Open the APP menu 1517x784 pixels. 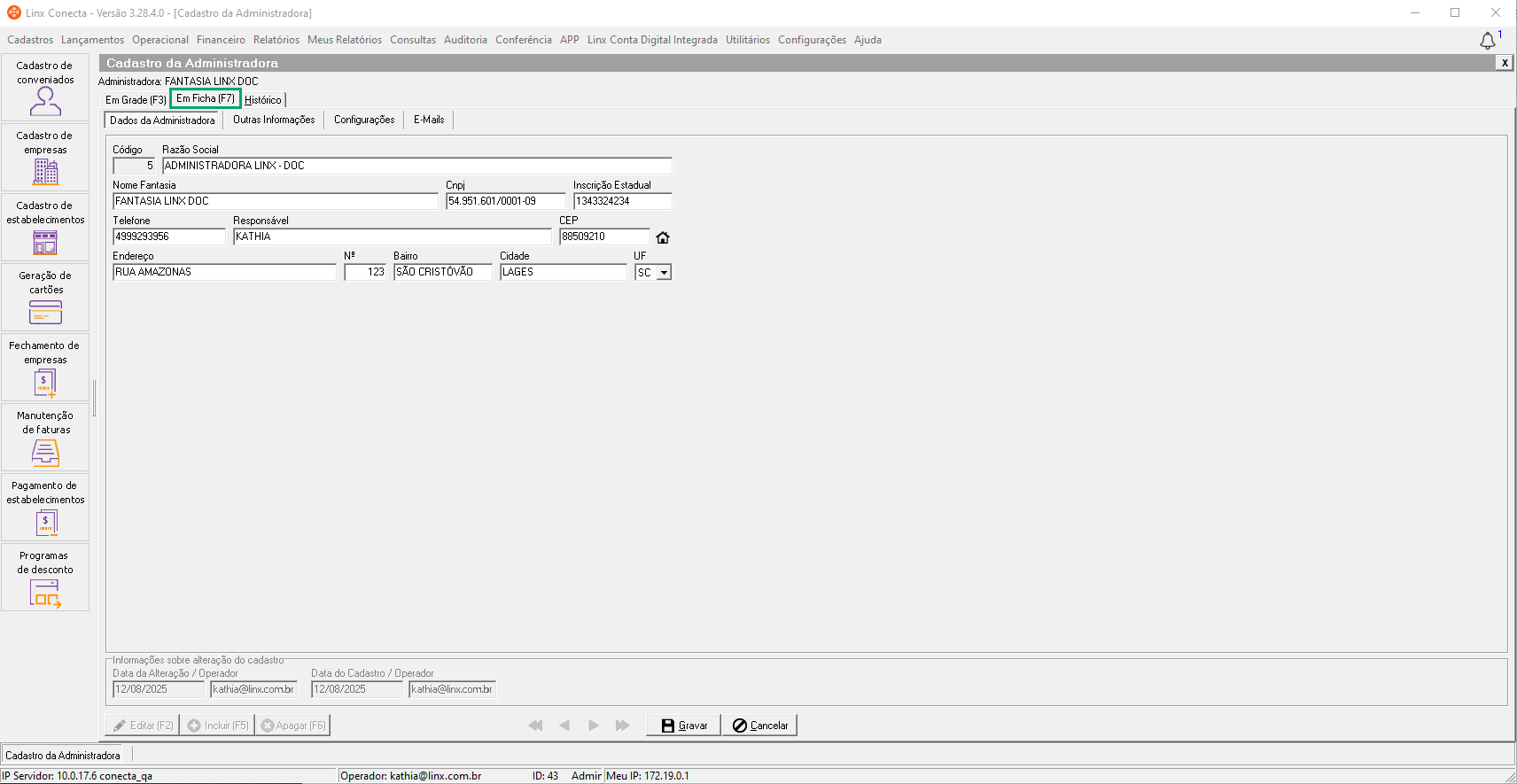pos(570,40)
